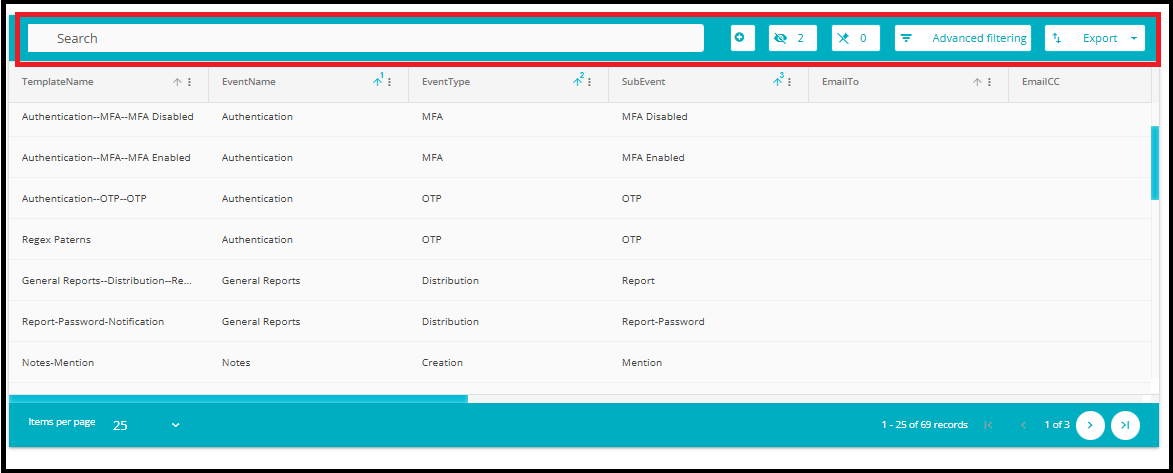Go to the next page
Viewport: 1173px width, 473px height.
1089,425
